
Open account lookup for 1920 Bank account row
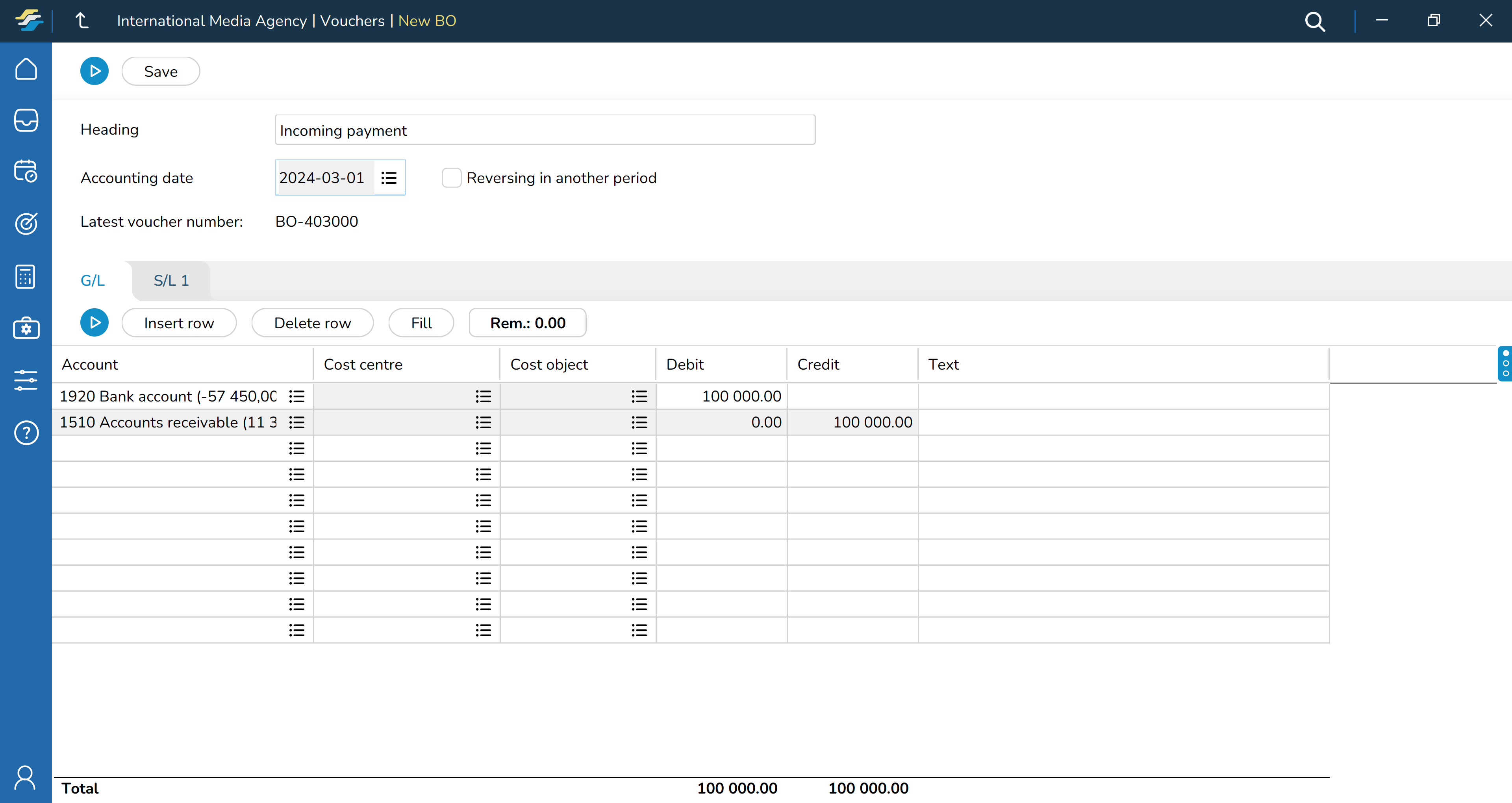(x=297, y=397)
